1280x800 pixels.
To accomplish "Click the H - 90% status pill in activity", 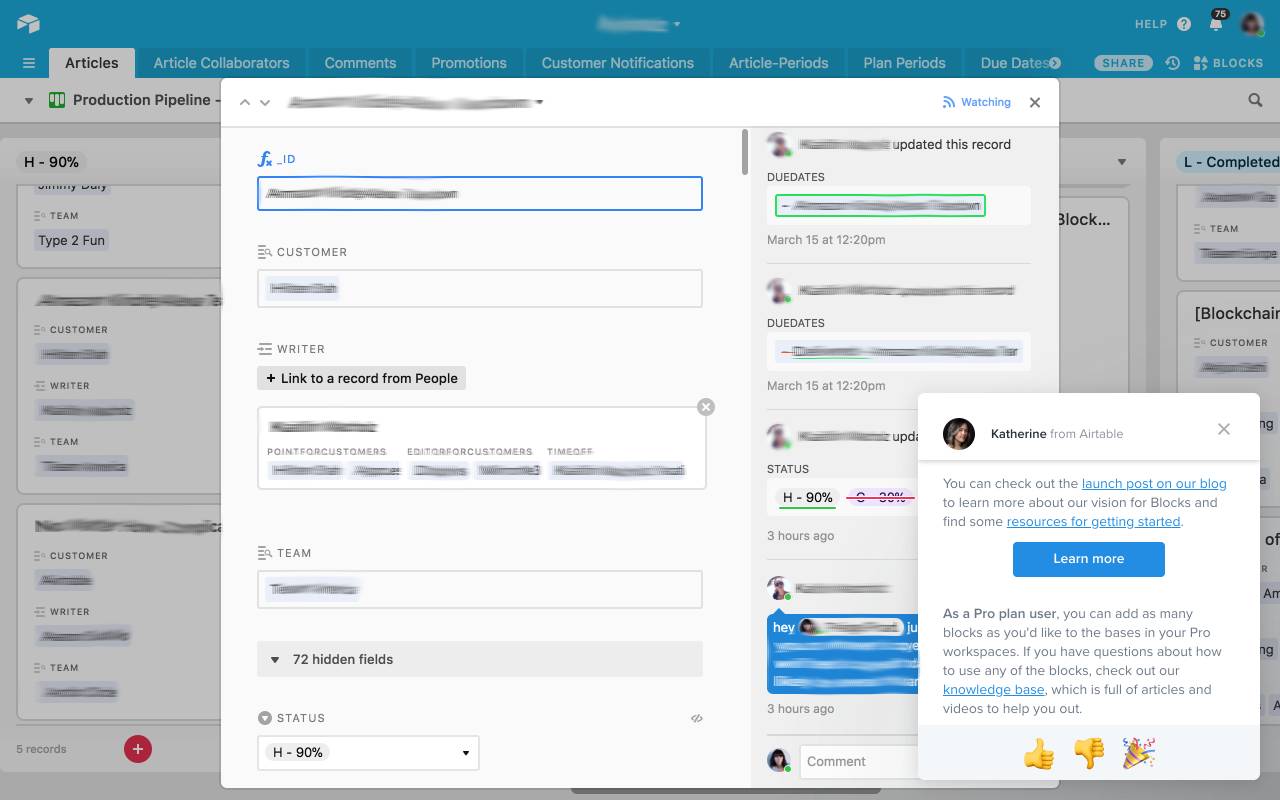I will (808, 497).
